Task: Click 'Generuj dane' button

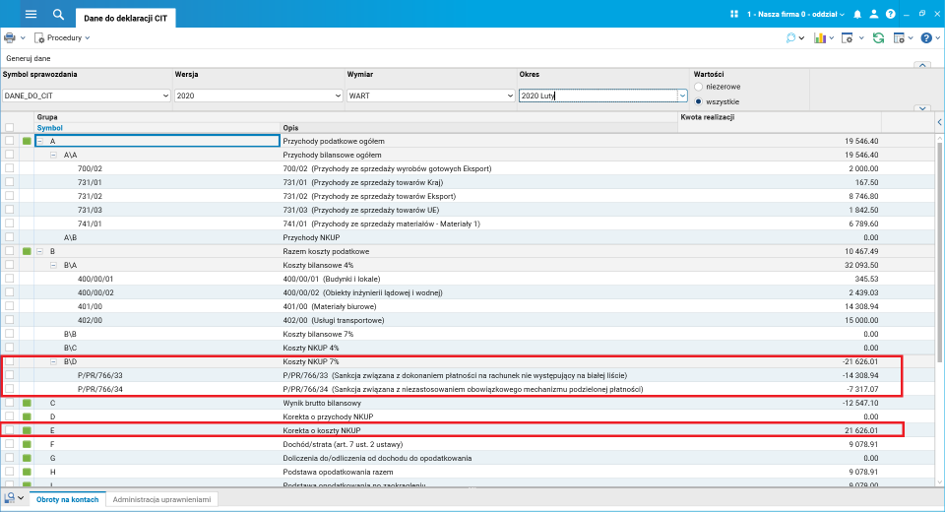Action: pos(28,58)
